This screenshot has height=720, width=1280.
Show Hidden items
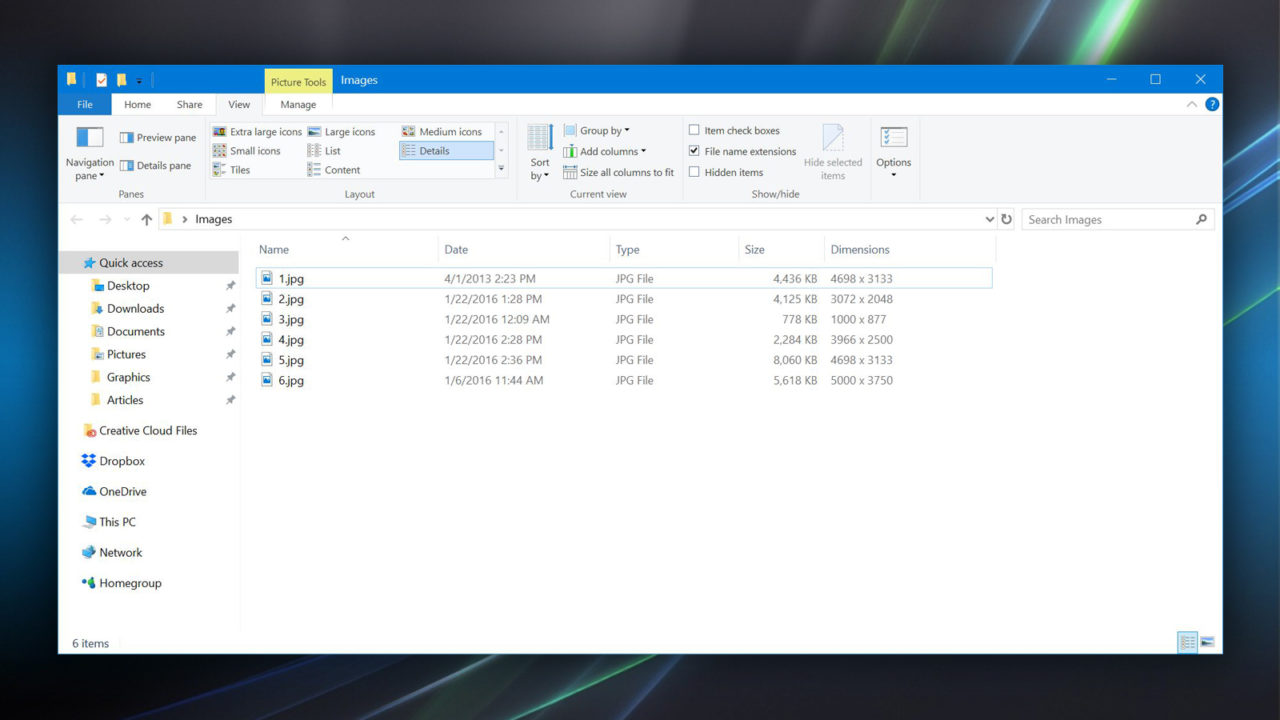pos(694,172)
